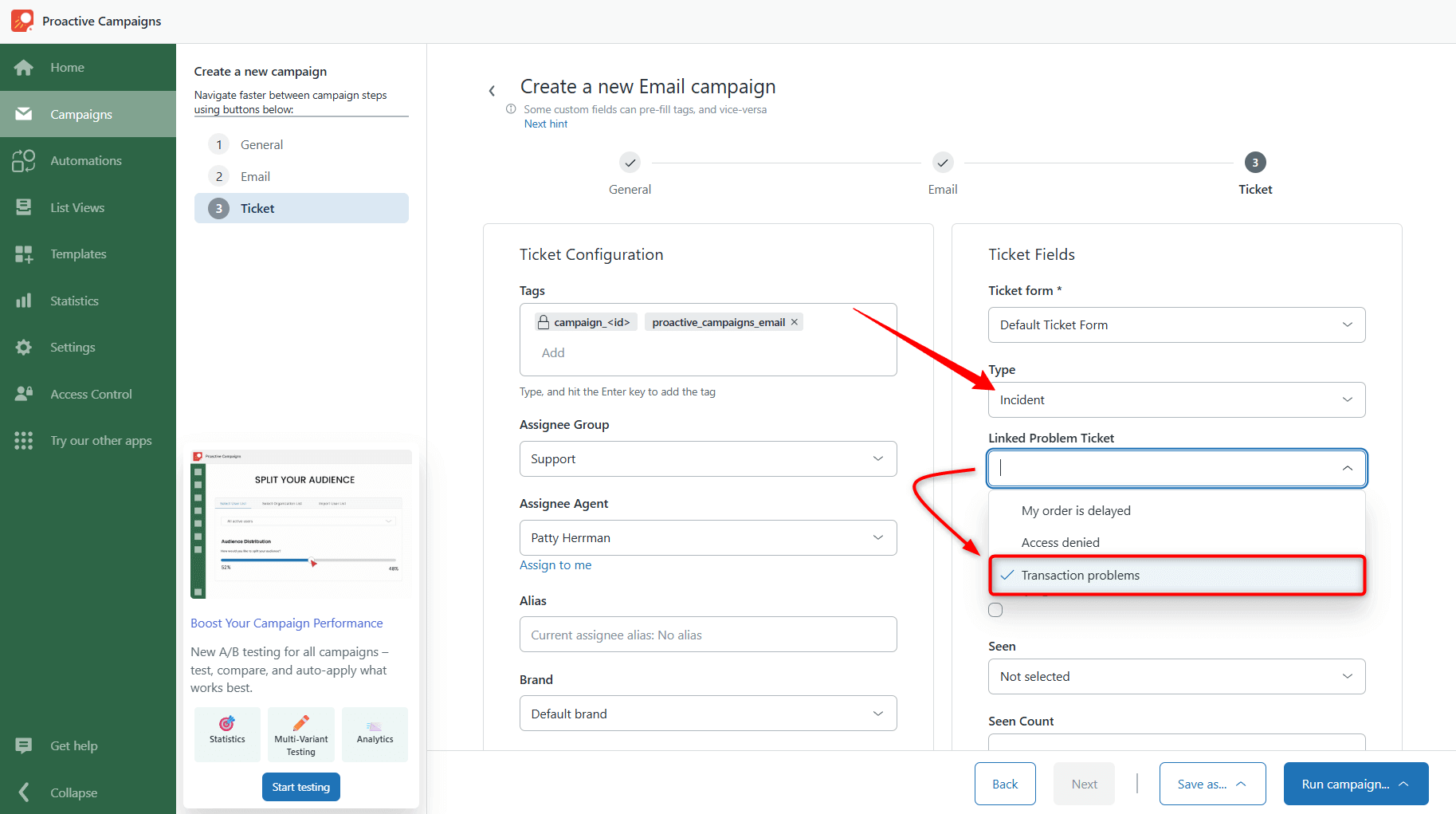Check the checkbox below Linked Problem Ticket
Image resolution: width=1456 pixels, height=814 pixels.
[x=995, y=609]
